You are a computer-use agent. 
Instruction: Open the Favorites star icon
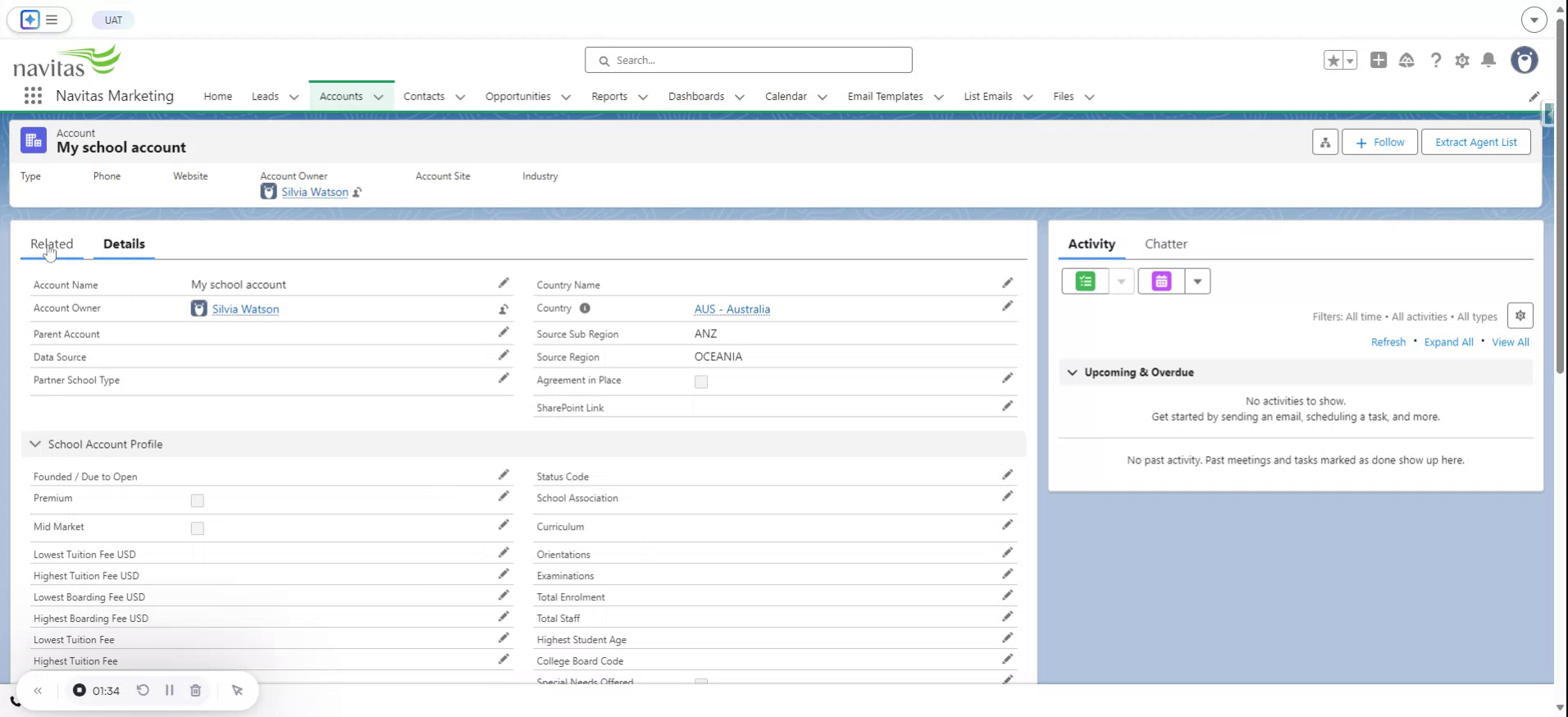point(1333,60)
